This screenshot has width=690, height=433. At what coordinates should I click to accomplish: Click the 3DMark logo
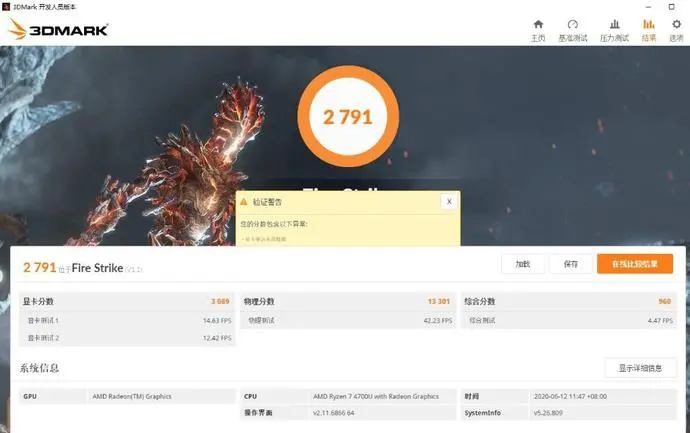click(x=59, y=29)
